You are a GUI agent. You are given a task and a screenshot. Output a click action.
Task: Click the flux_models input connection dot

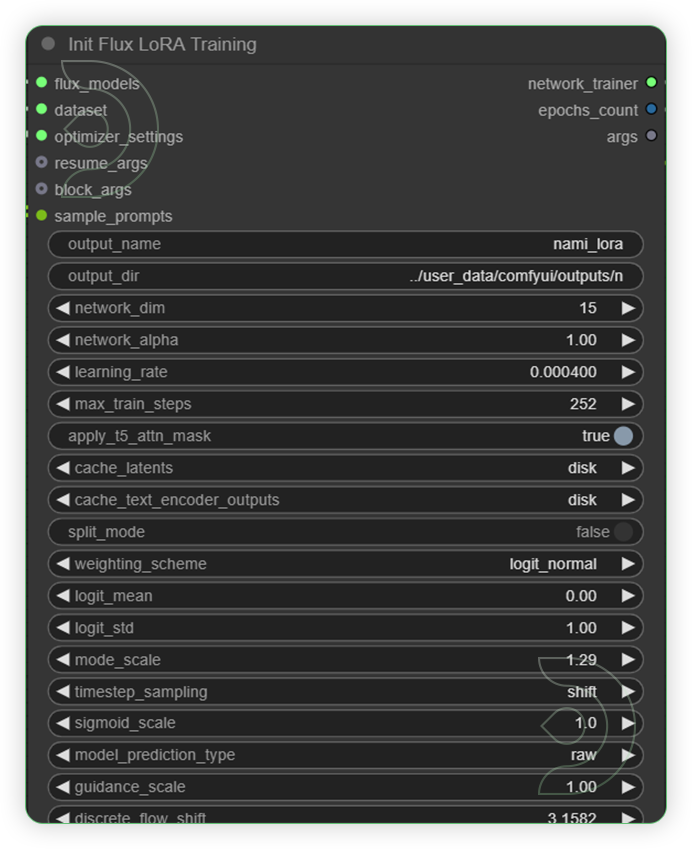[x=41, y=84]
